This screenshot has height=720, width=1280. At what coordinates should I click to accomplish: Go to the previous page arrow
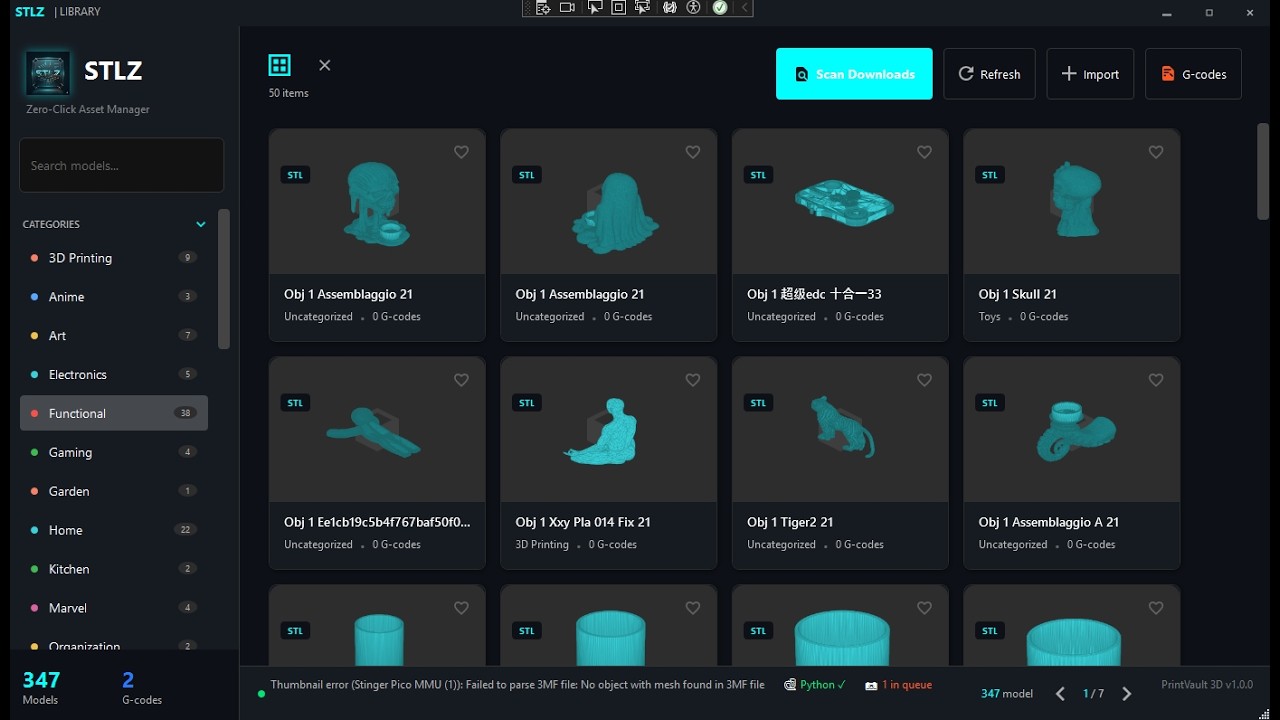1061,693
